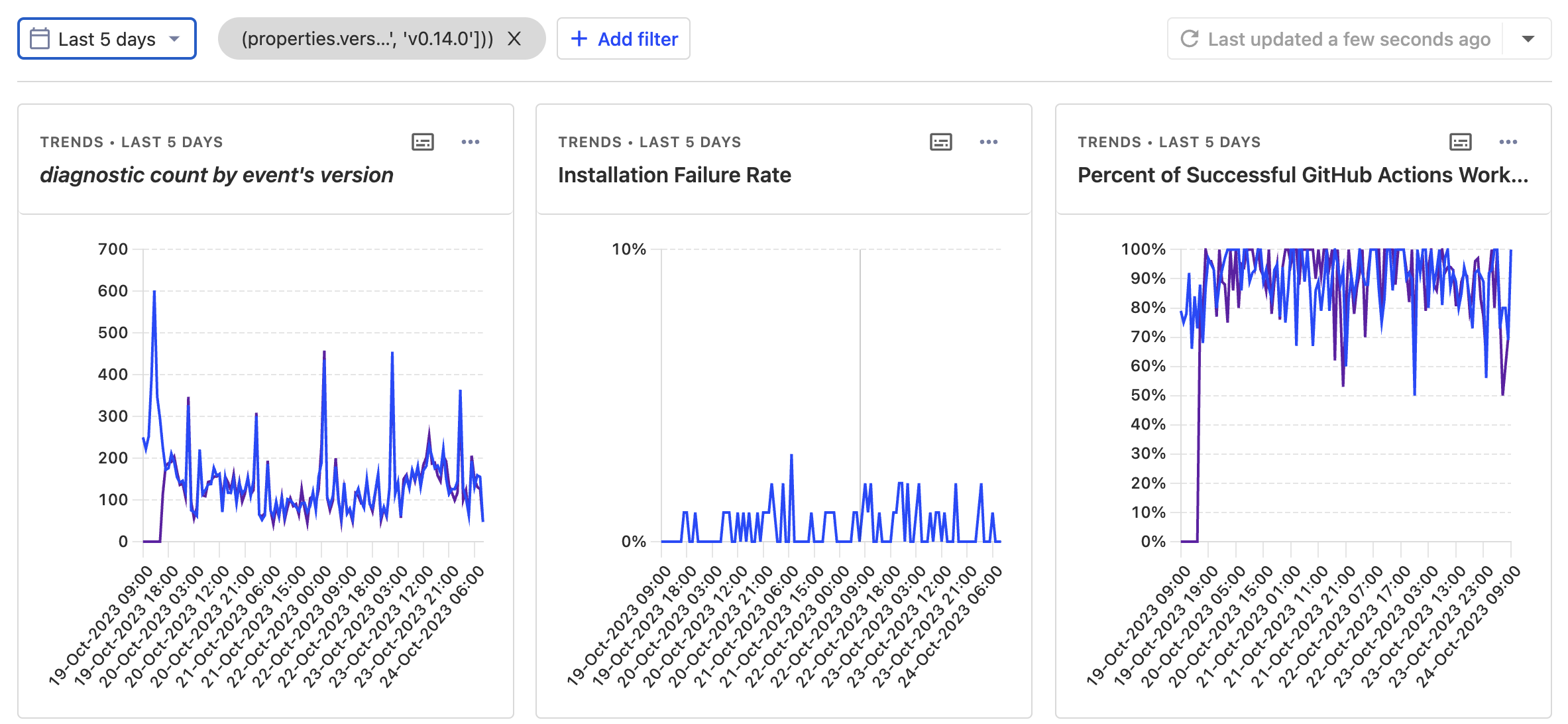Screen dimensions: 1568x724
Task: Click the details icon on Installation Failure Rate card
Action: (x=940, y=142)
